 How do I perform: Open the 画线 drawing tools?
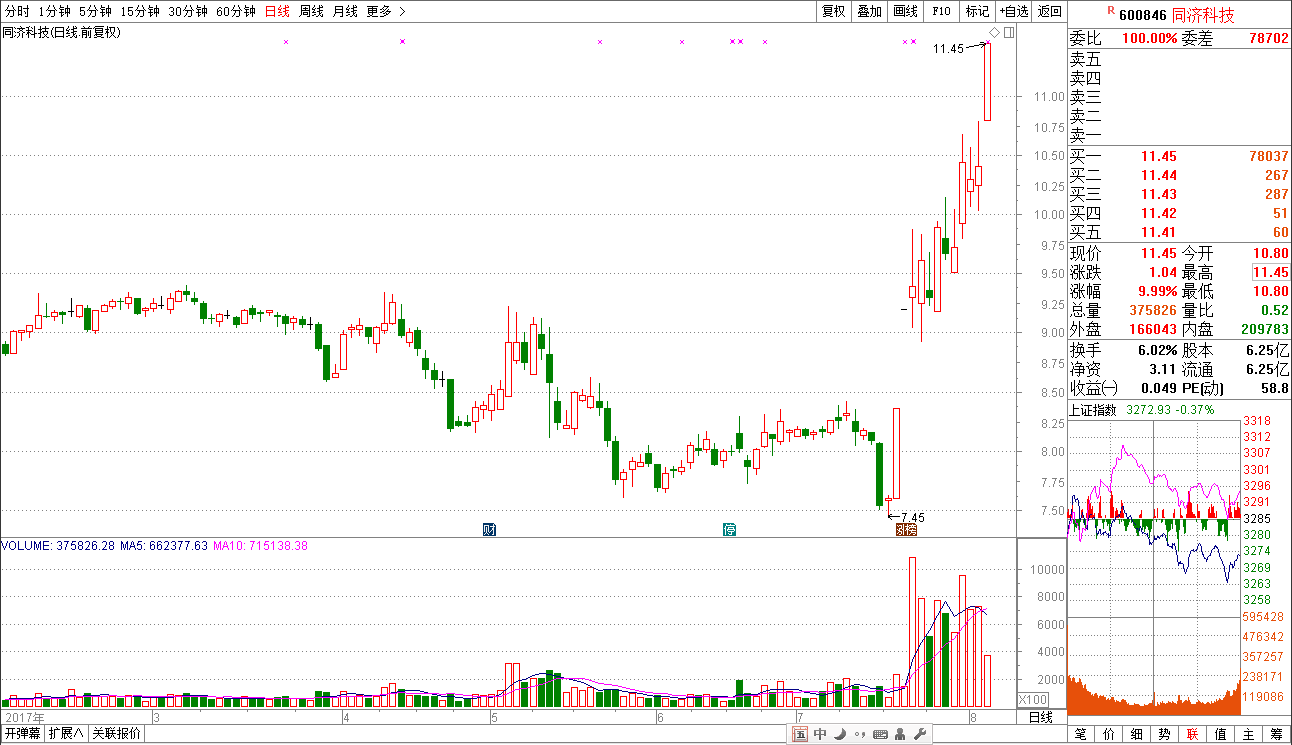(905, 11)
